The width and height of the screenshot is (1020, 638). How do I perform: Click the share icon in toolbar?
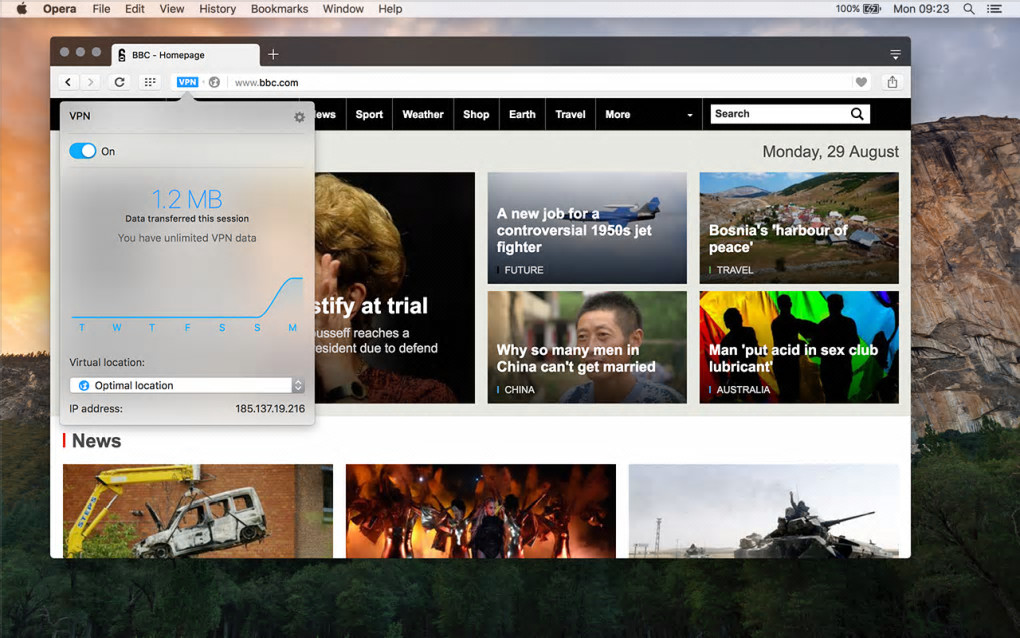point(892,82)
